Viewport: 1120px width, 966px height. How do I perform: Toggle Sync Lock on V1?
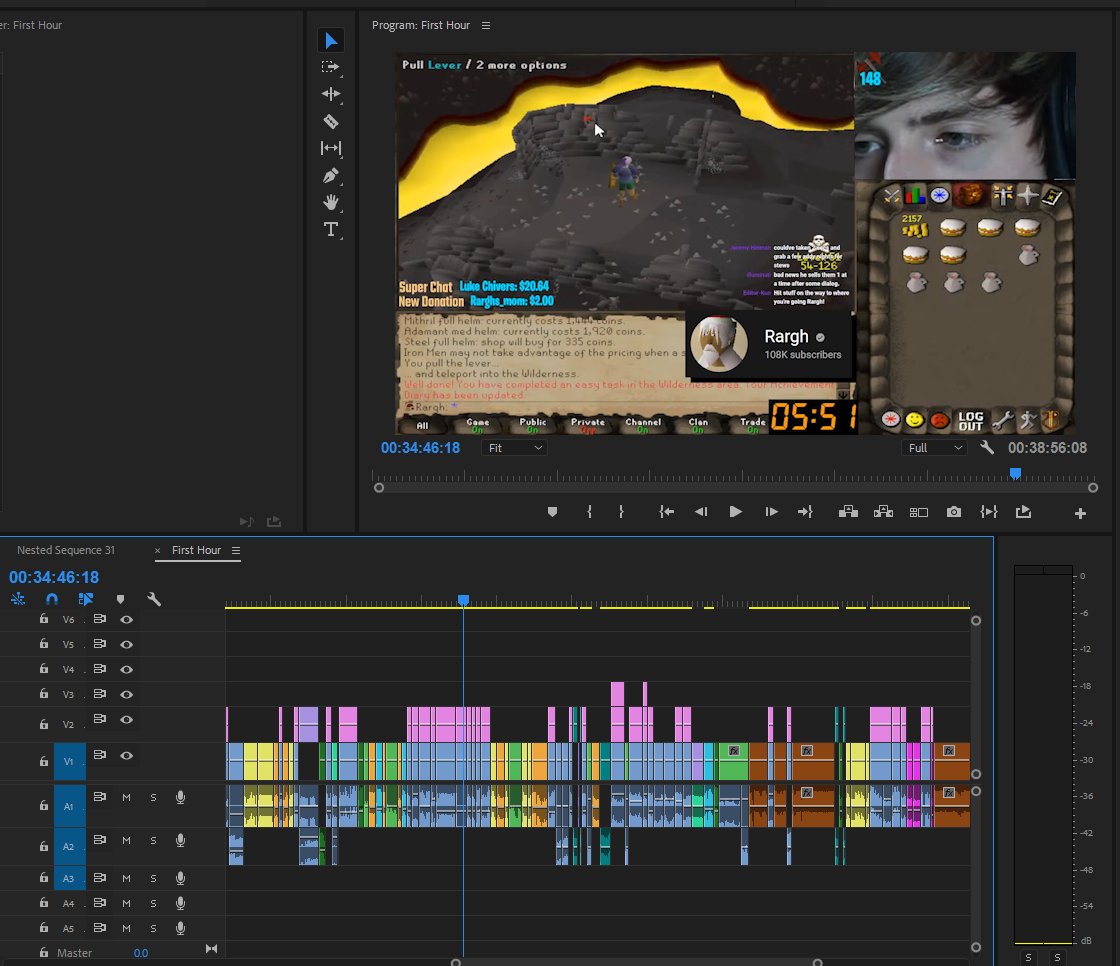[x=100, y=755]
